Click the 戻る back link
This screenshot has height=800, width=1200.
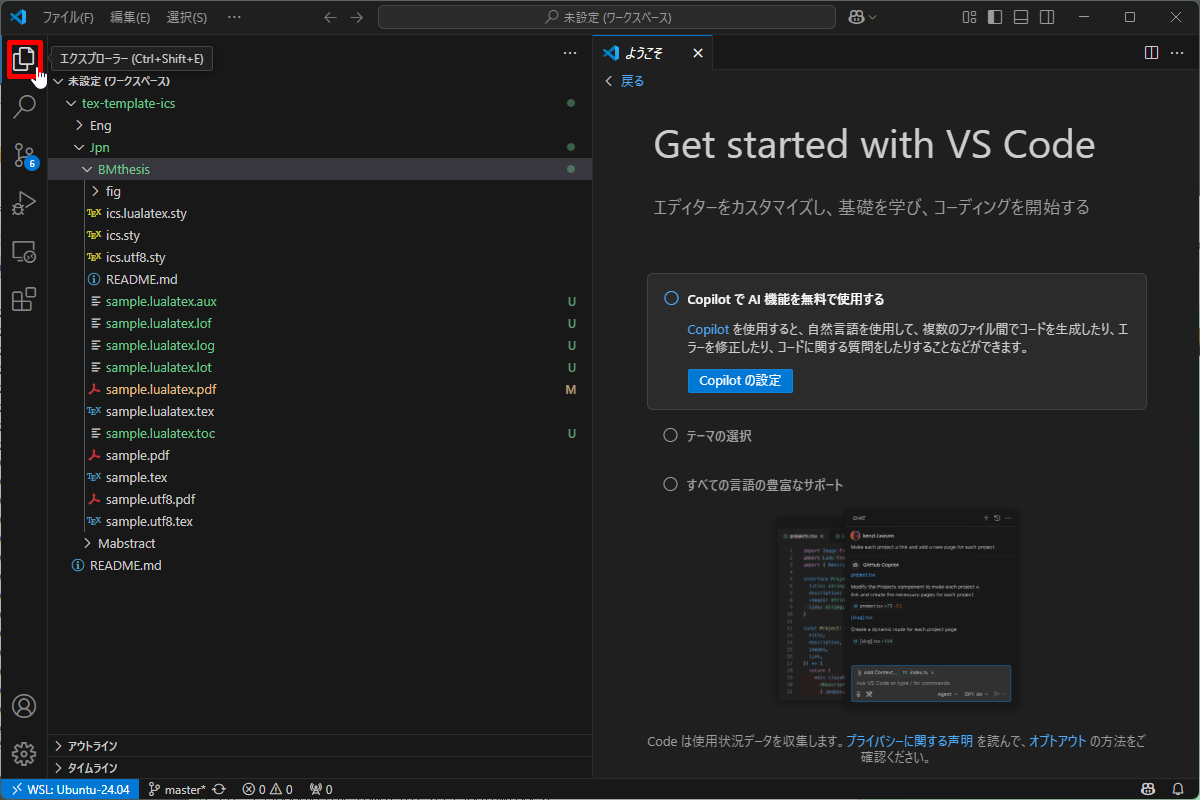625,81
